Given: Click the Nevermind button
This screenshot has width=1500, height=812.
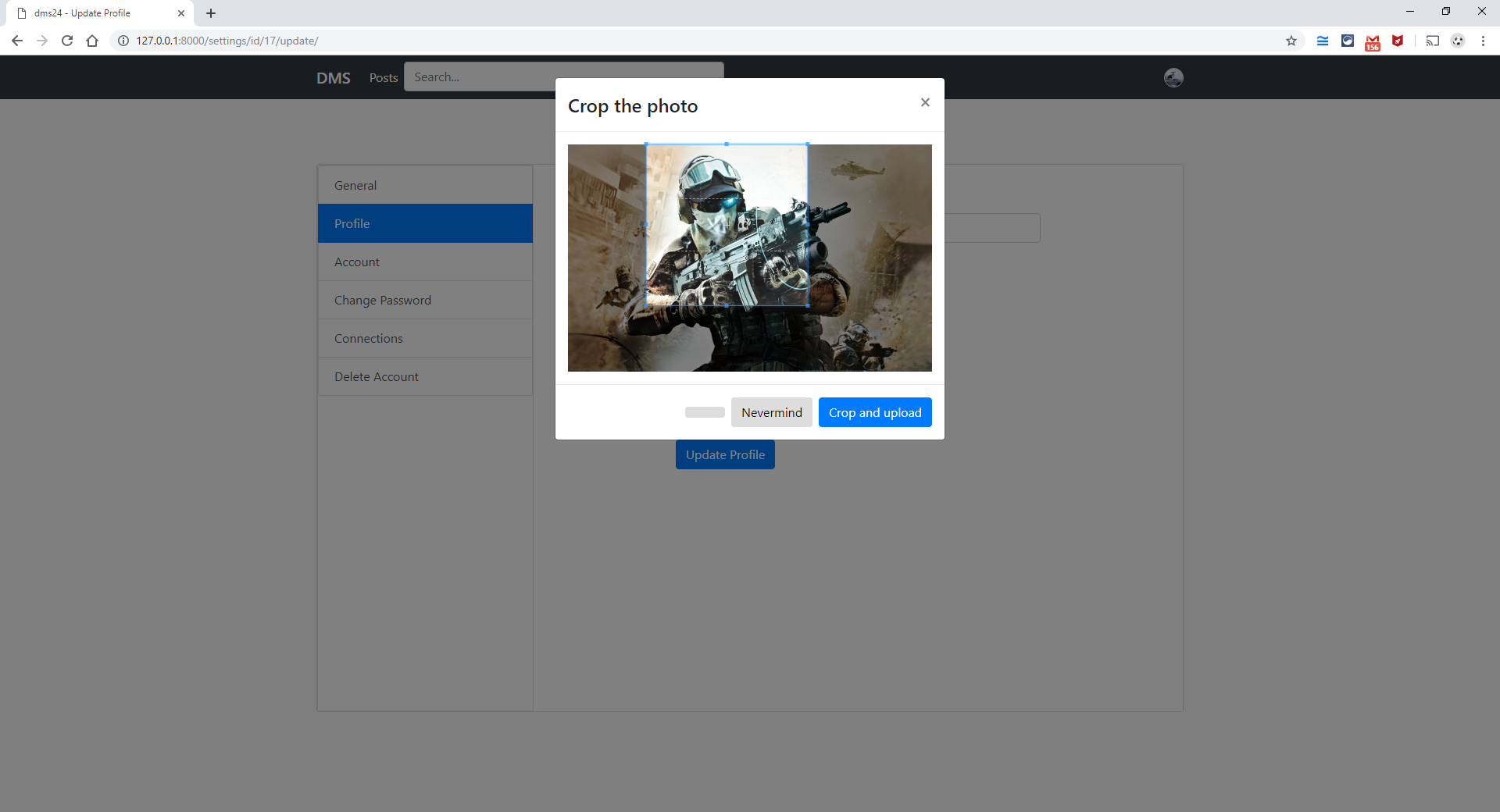Looking at the screenshot, I should pyautogui.click(x=772, y=412).
